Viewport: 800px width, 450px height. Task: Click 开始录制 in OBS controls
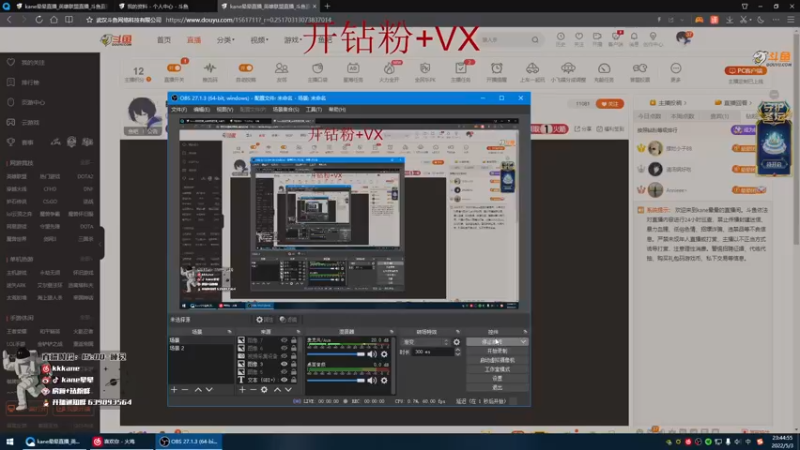pos(497,351)
